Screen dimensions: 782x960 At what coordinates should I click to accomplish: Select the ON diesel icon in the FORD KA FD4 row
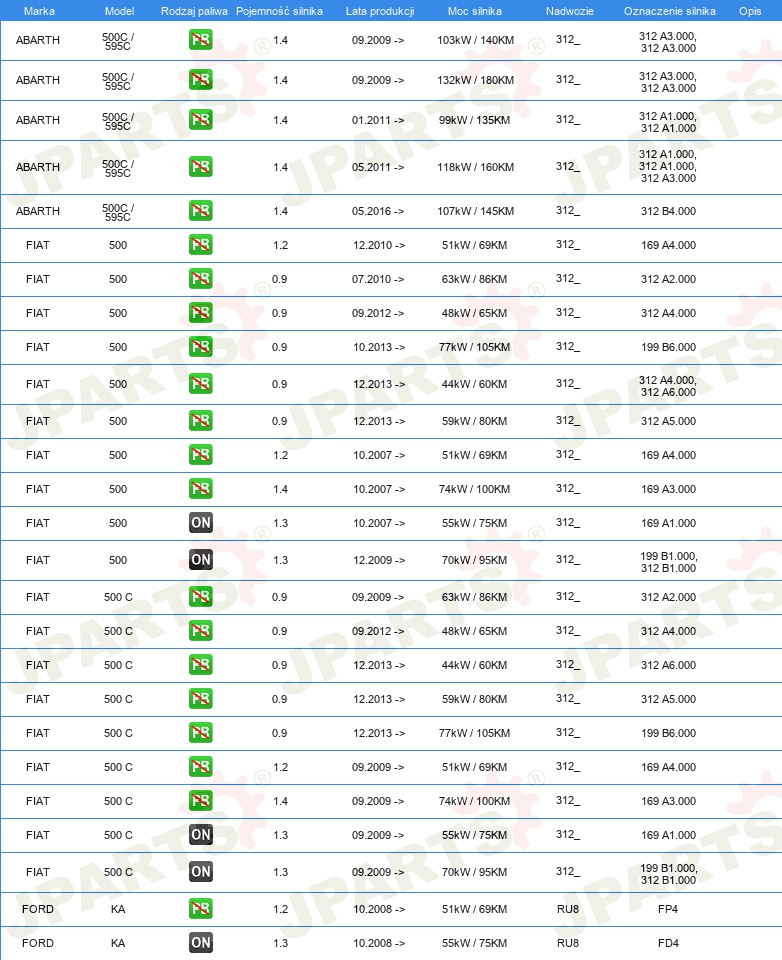(x=201, y=943)
